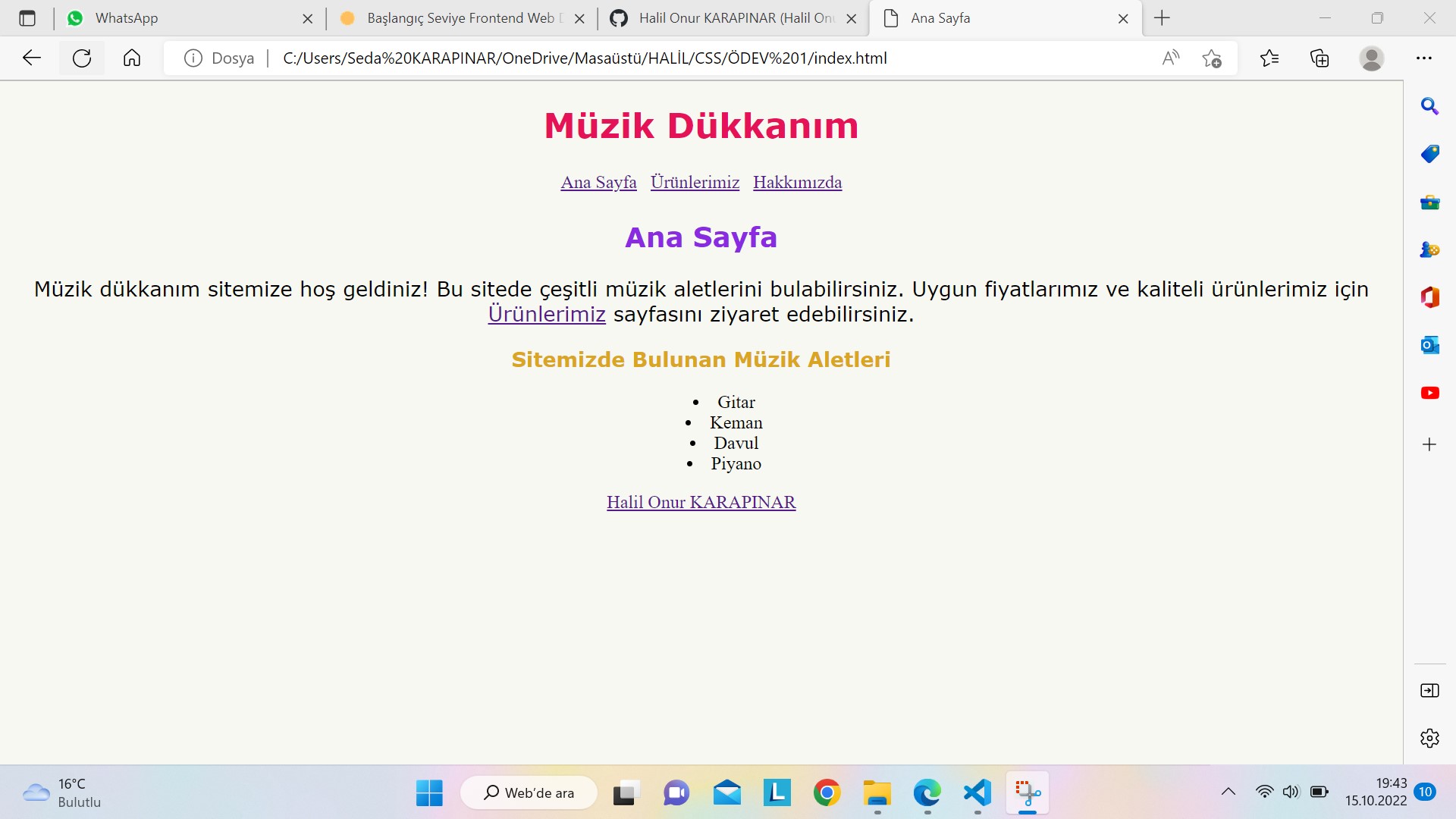Open the Snipping Tool from the taskbar
The width and height of the screenshot is (1456, 819).
click(1027, 793)
